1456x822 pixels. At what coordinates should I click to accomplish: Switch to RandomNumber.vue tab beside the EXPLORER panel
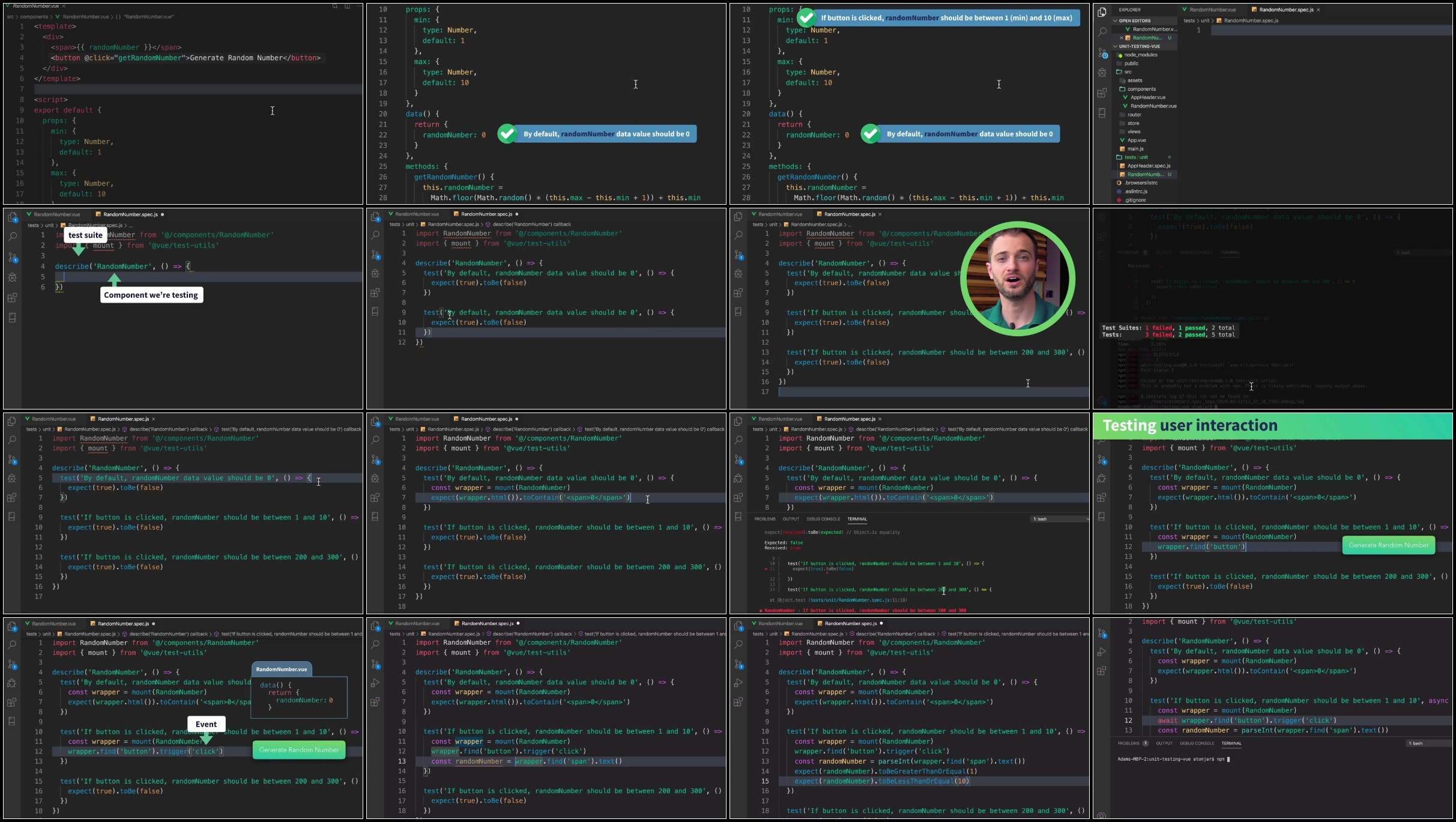click(x=1212, y=10)
